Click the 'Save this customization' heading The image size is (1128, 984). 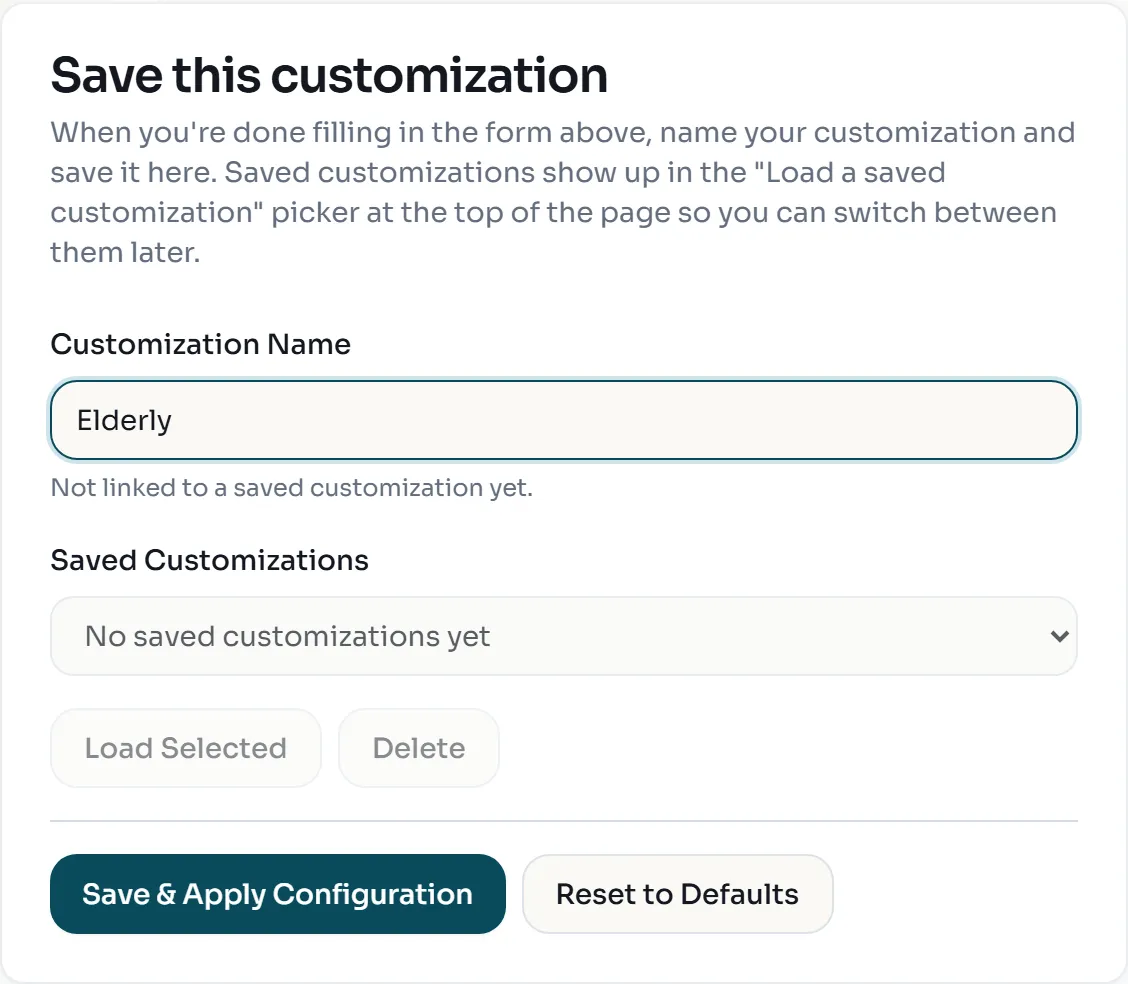coord(329,76)
